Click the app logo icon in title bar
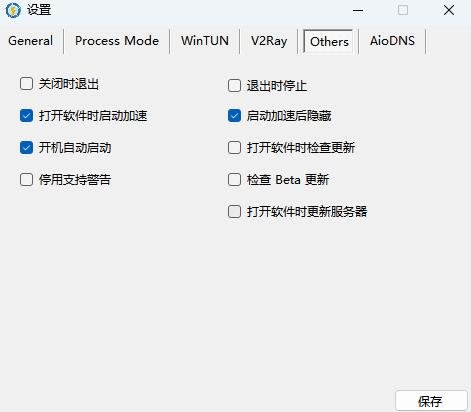Screen dimensions: 471x412 (x=13, y=10)
